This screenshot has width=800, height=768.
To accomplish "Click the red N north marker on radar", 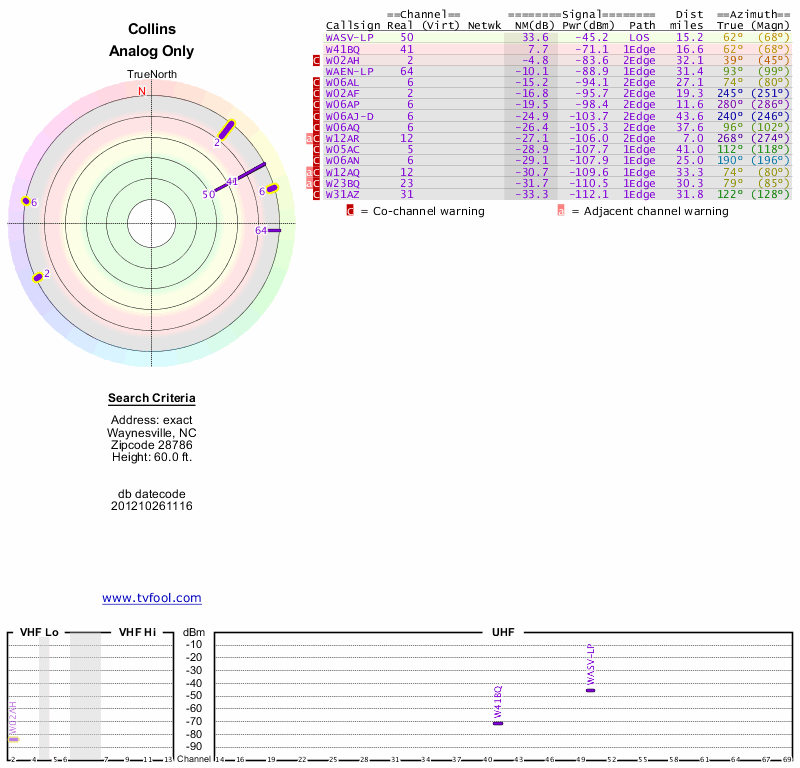I will click(x=142, y=91).
